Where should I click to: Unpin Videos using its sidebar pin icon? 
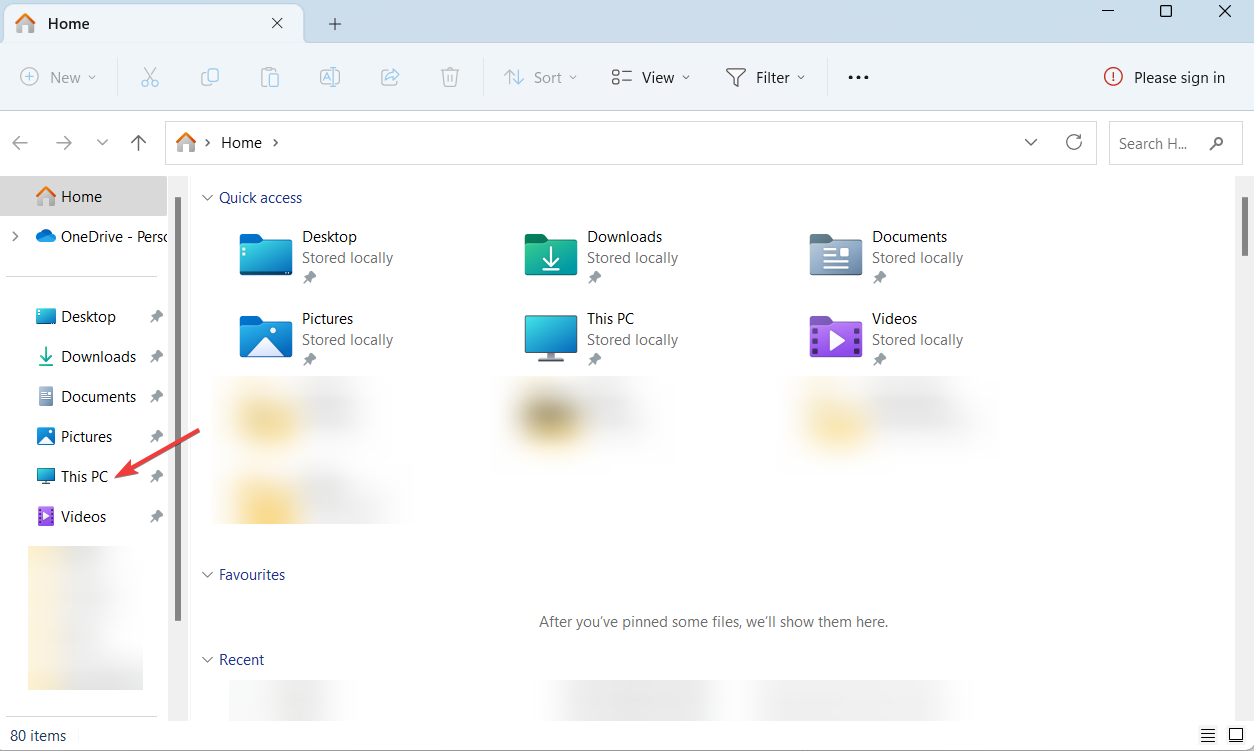point(156,516)
